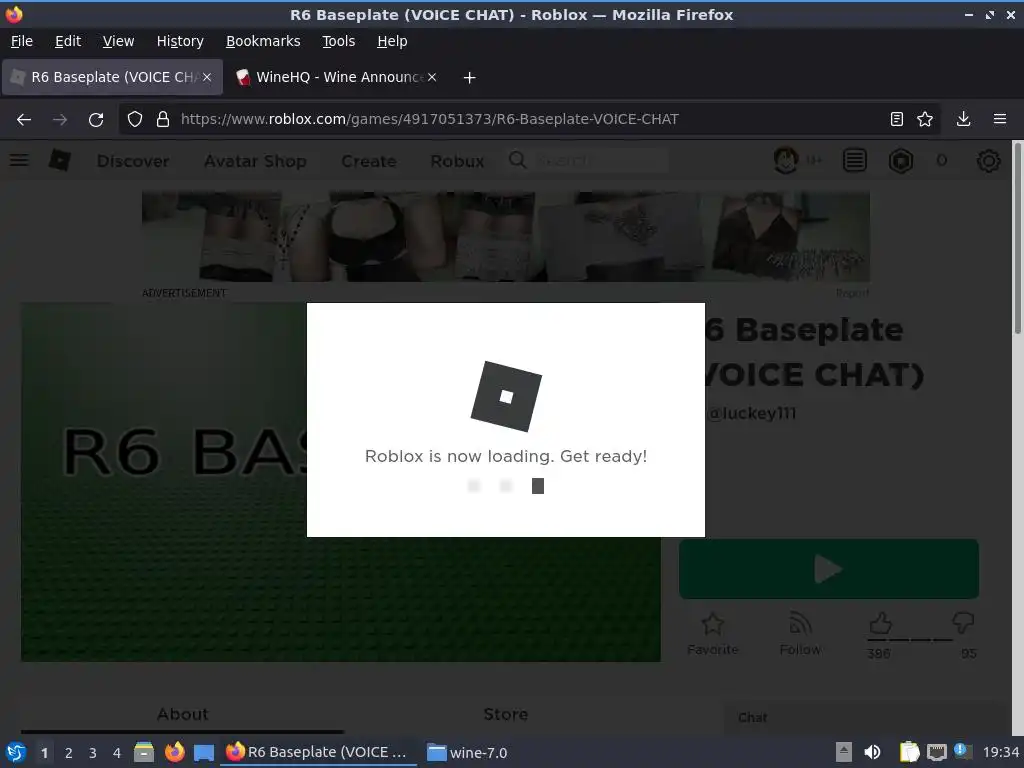
Task: Switch to workspace 2 in pager
Action: click(69, 753)
